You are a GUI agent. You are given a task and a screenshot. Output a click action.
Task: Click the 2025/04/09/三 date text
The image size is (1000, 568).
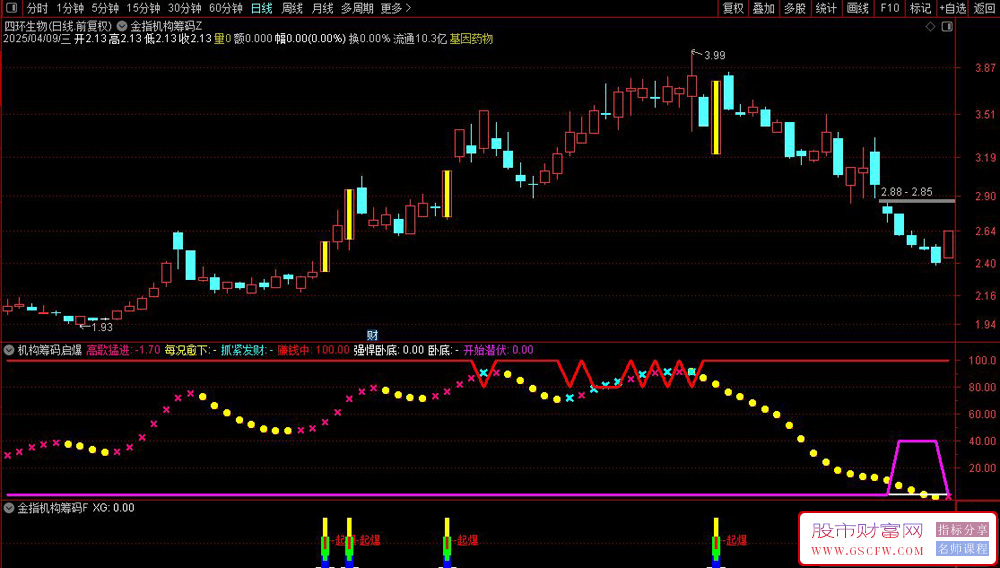[x=37, y=39]
